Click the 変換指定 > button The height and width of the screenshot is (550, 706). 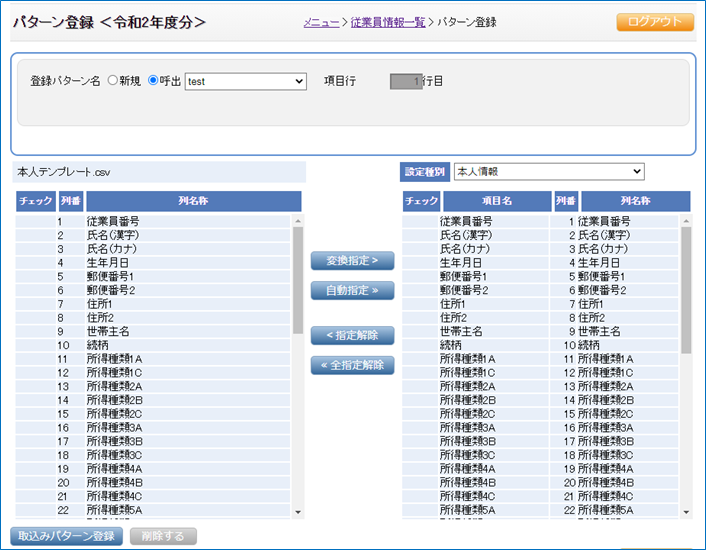(352, 260)
